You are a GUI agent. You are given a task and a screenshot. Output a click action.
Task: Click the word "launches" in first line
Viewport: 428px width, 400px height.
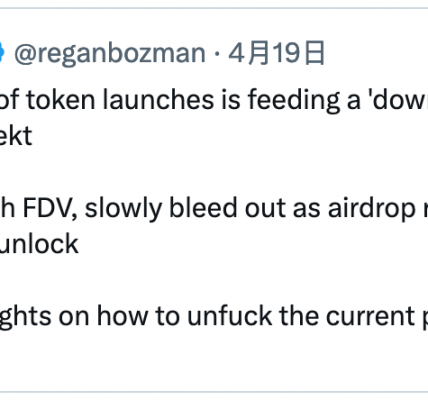point(158,100)
